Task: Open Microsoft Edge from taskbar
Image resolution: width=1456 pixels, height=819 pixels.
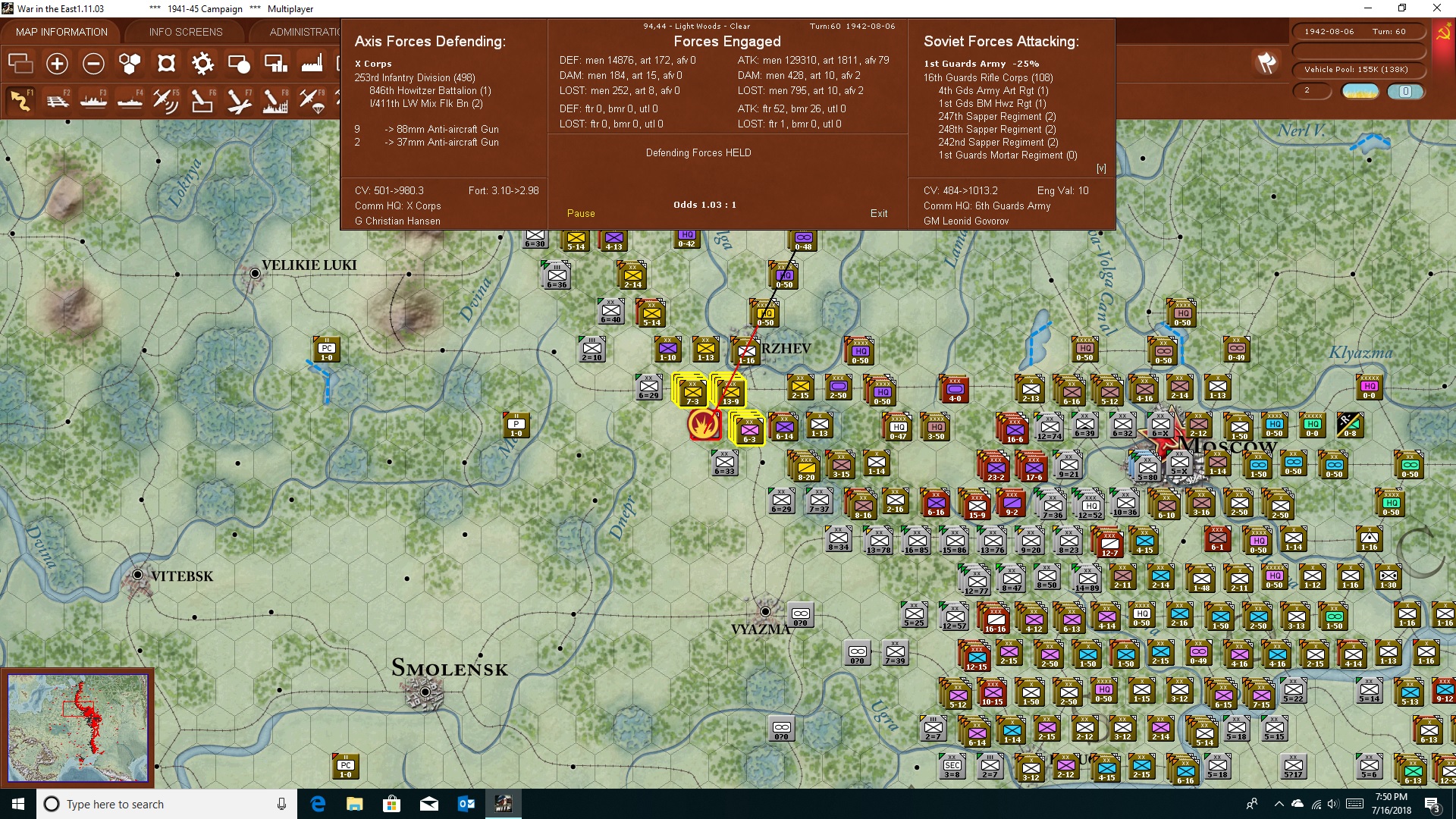Action: [x=318, y=804]
